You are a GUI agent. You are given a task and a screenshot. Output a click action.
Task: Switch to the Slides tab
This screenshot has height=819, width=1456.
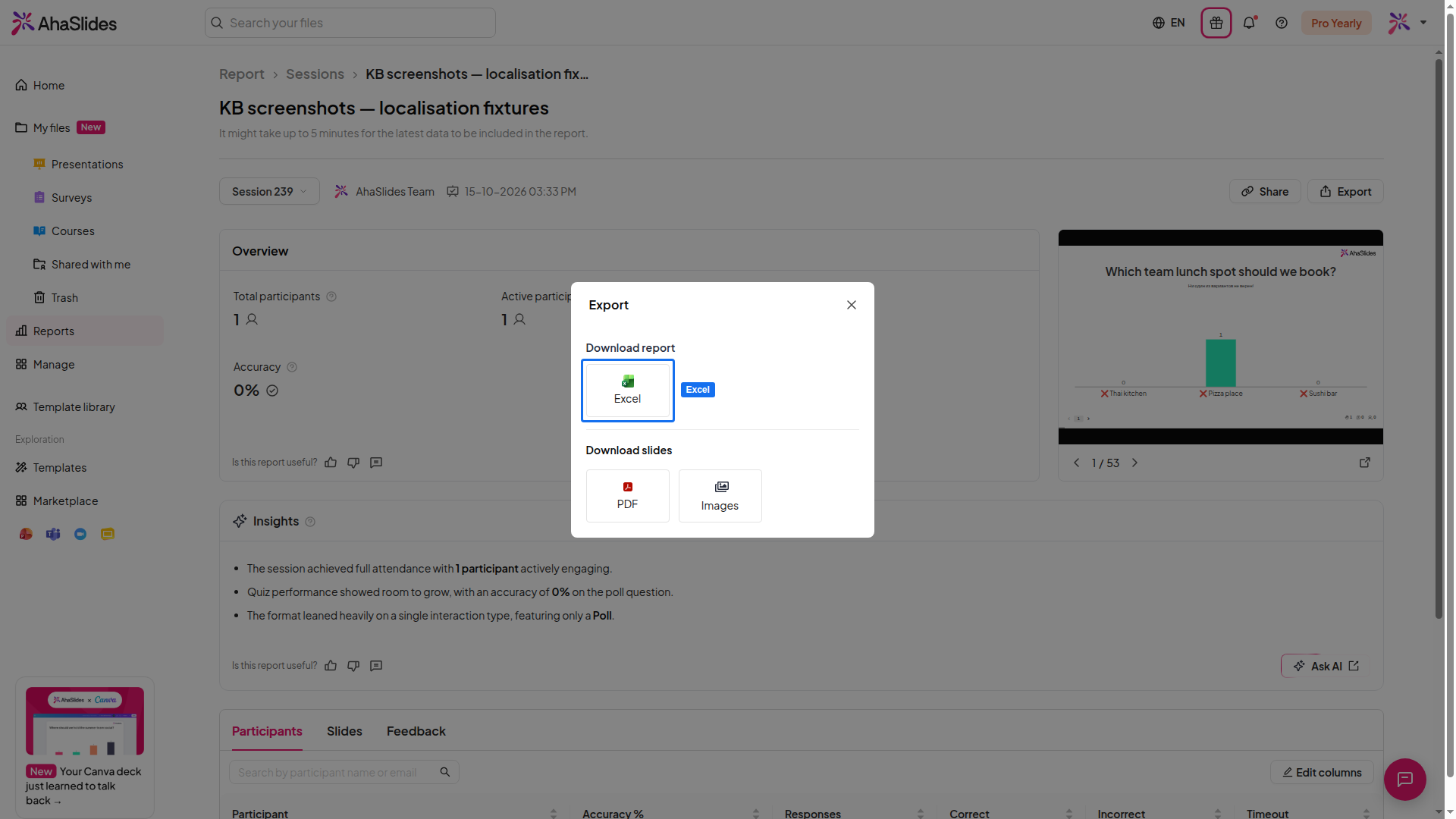click(344, 731)
